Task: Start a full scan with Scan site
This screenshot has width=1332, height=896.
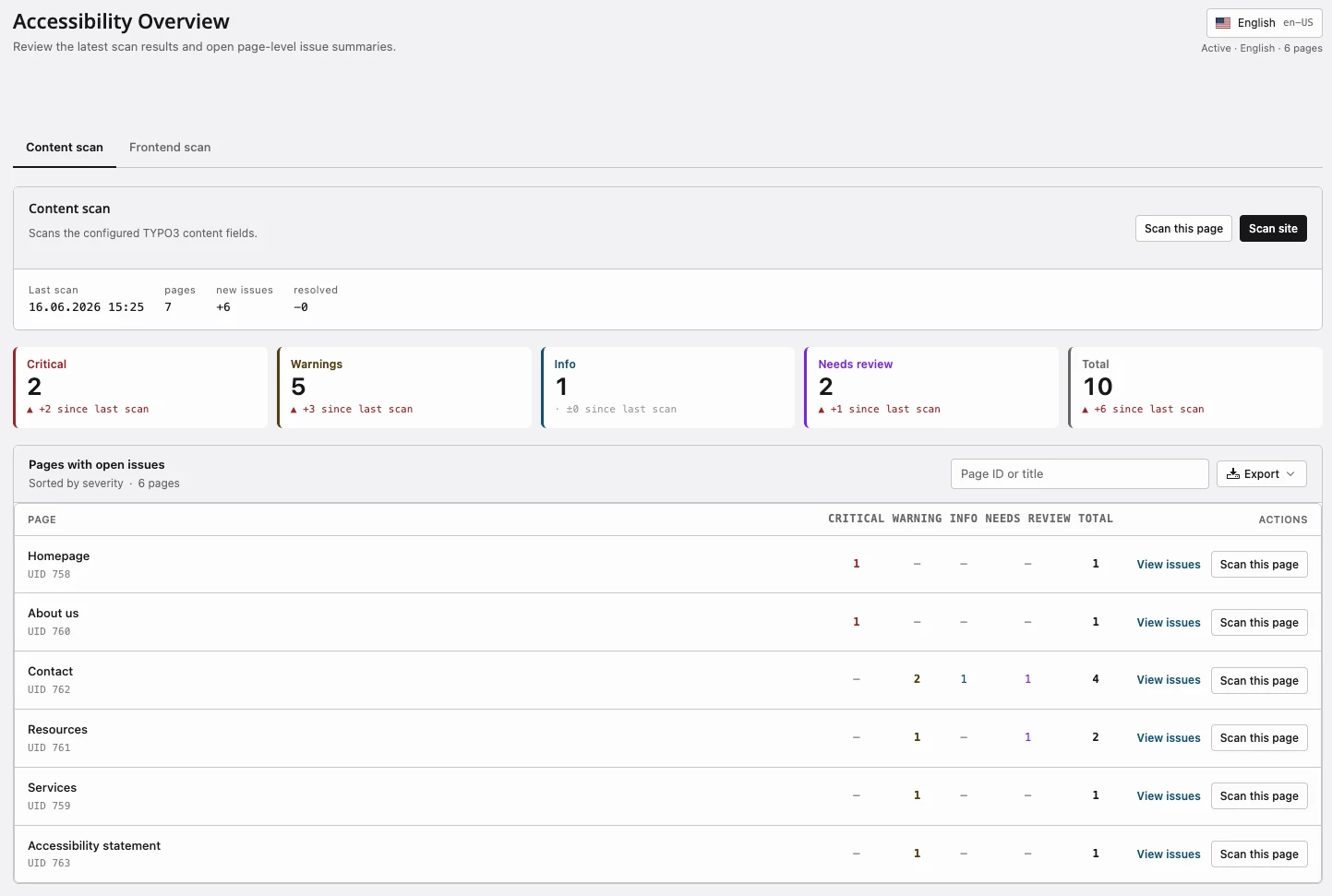Action: pos(1273,229)
